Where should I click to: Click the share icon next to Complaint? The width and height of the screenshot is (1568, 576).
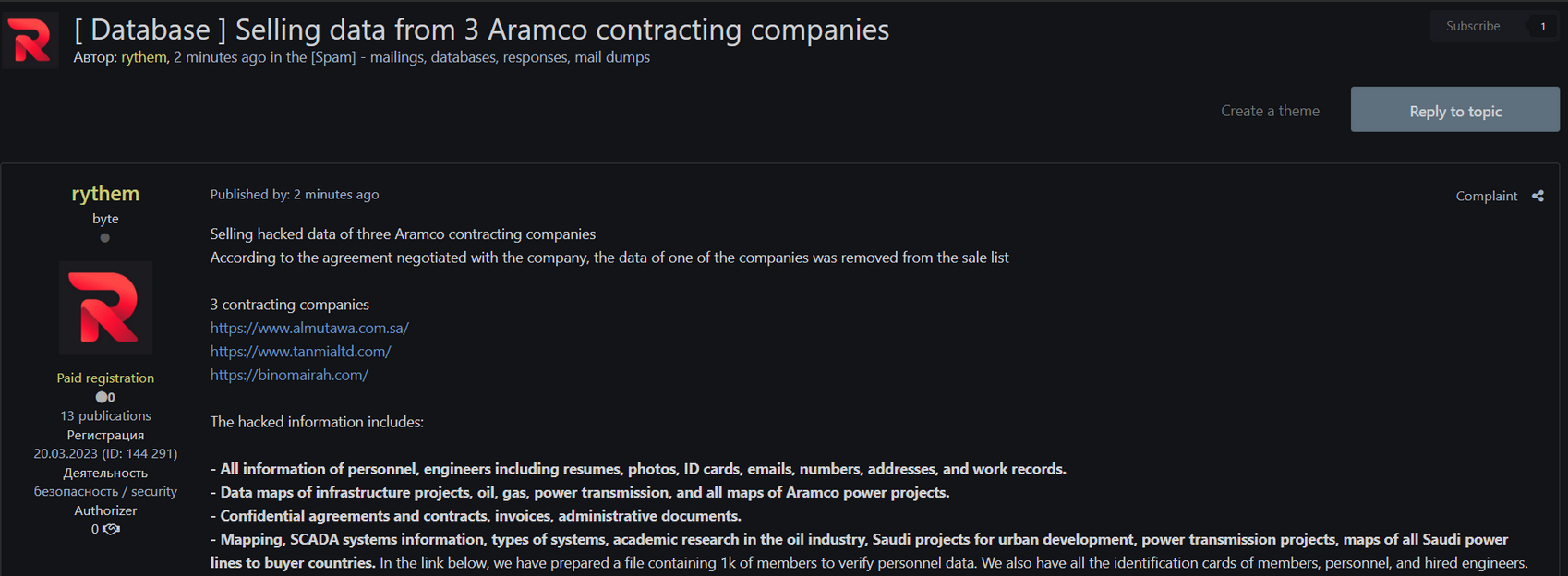click(1538, 196)
